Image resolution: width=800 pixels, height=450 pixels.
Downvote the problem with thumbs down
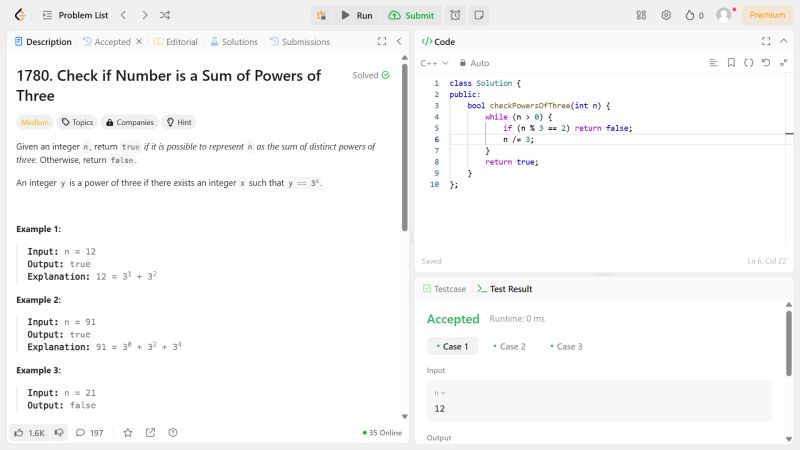click(59, 433)
